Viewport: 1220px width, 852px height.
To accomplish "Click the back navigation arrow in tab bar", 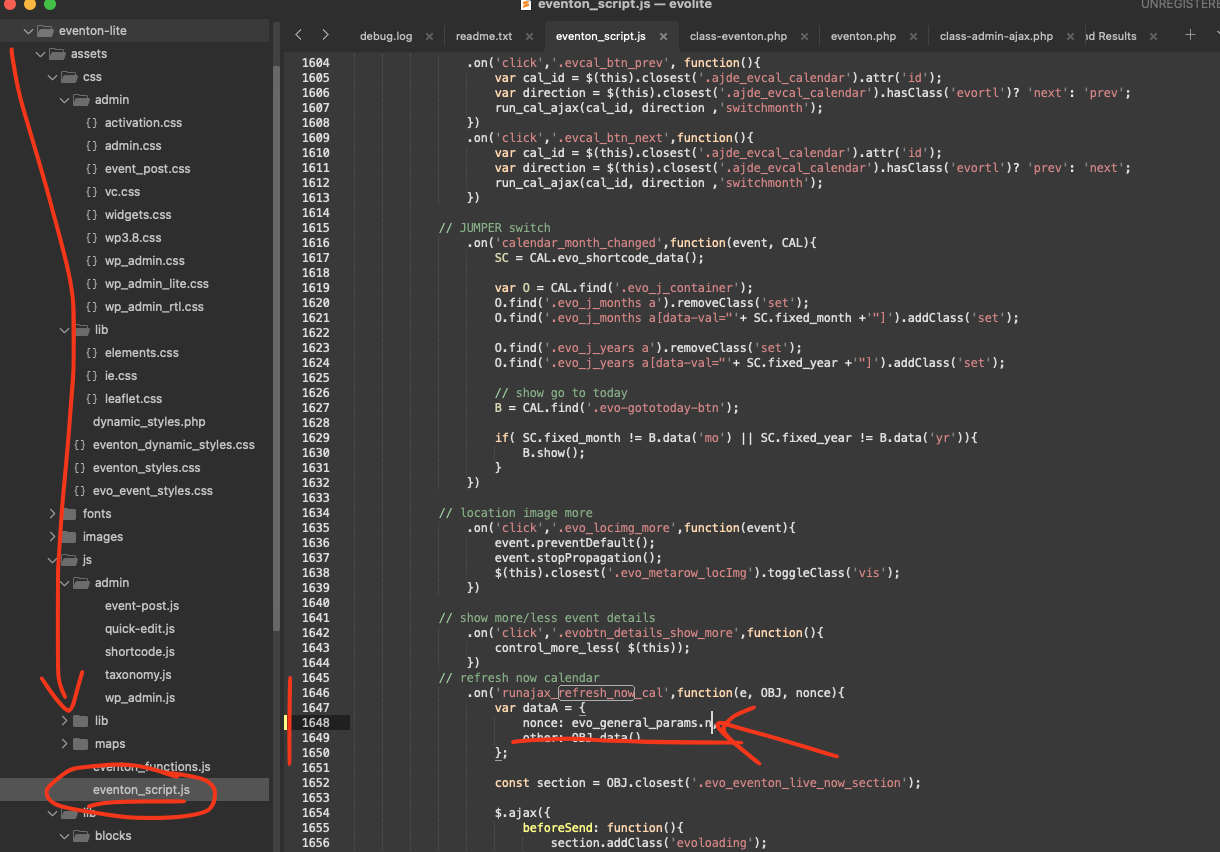I will tap(298, 35).
